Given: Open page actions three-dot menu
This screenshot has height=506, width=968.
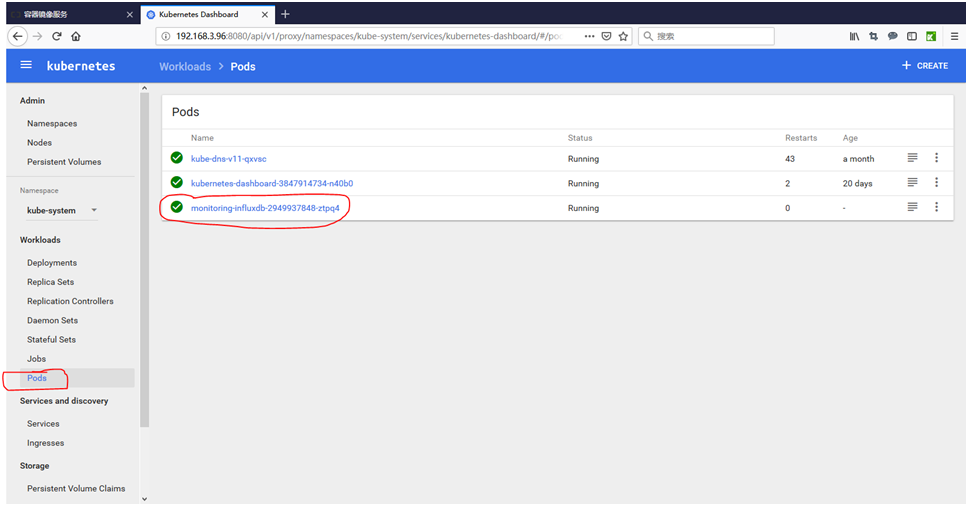Looking at the screenshot, I should 590,36.
